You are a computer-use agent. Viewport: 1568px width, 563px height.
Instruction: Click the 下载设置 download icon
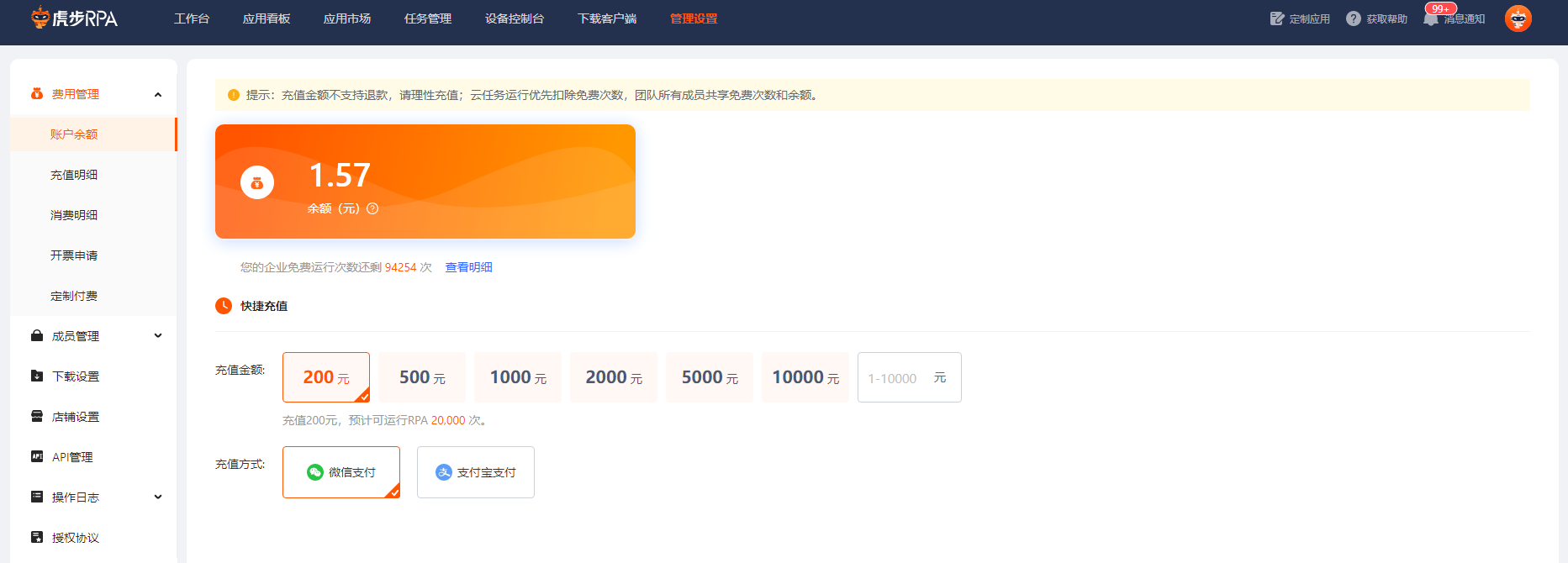pyautogui.click(x=37, y=376)
